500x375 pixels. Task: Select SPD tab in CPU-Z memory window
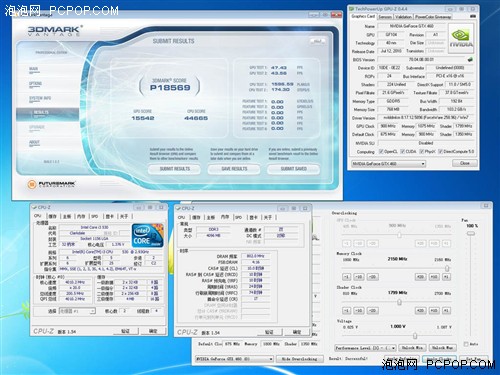pos(239,217)
